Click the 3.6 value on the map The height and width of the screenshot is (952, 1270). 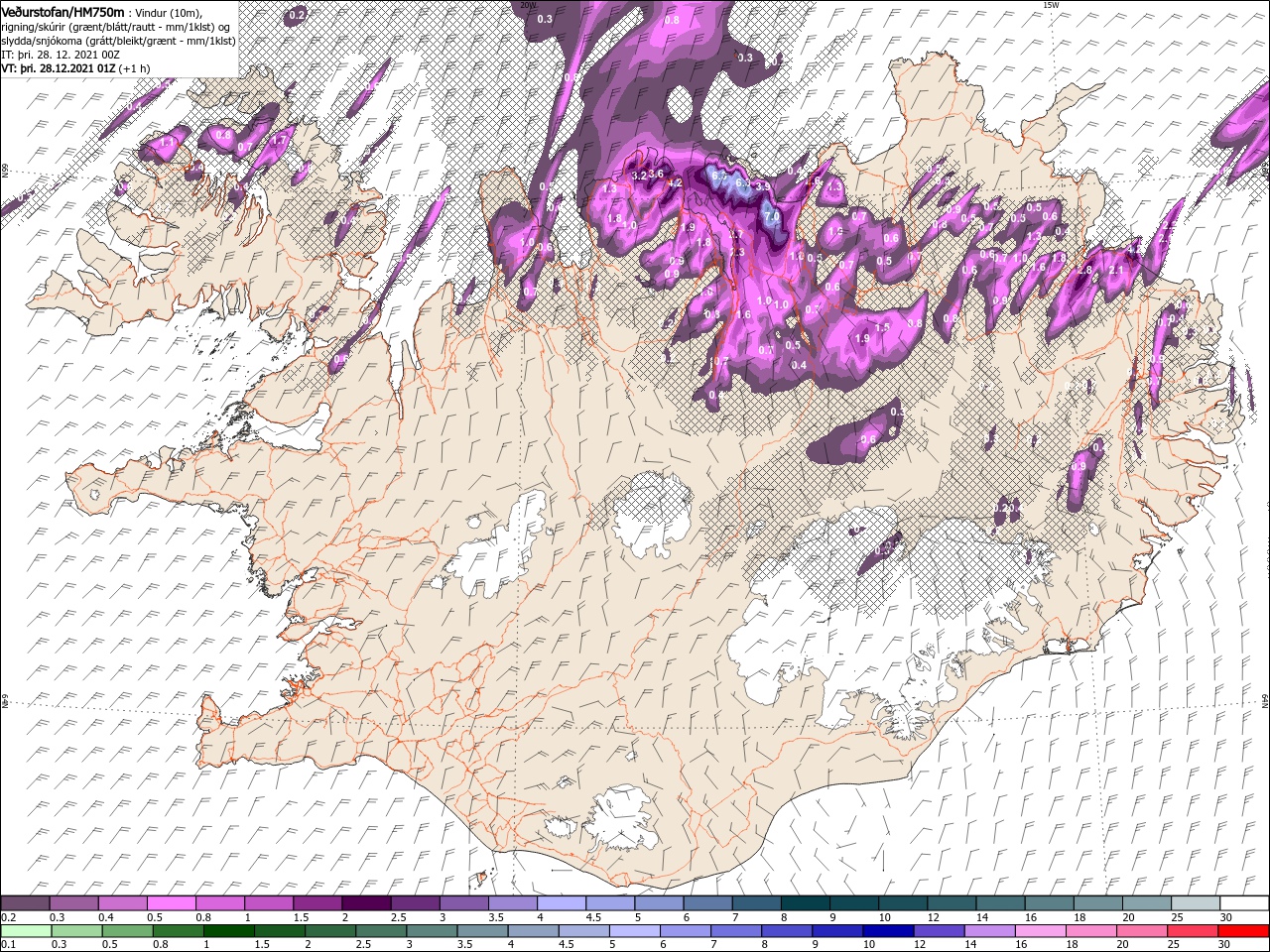coord(656,176)
